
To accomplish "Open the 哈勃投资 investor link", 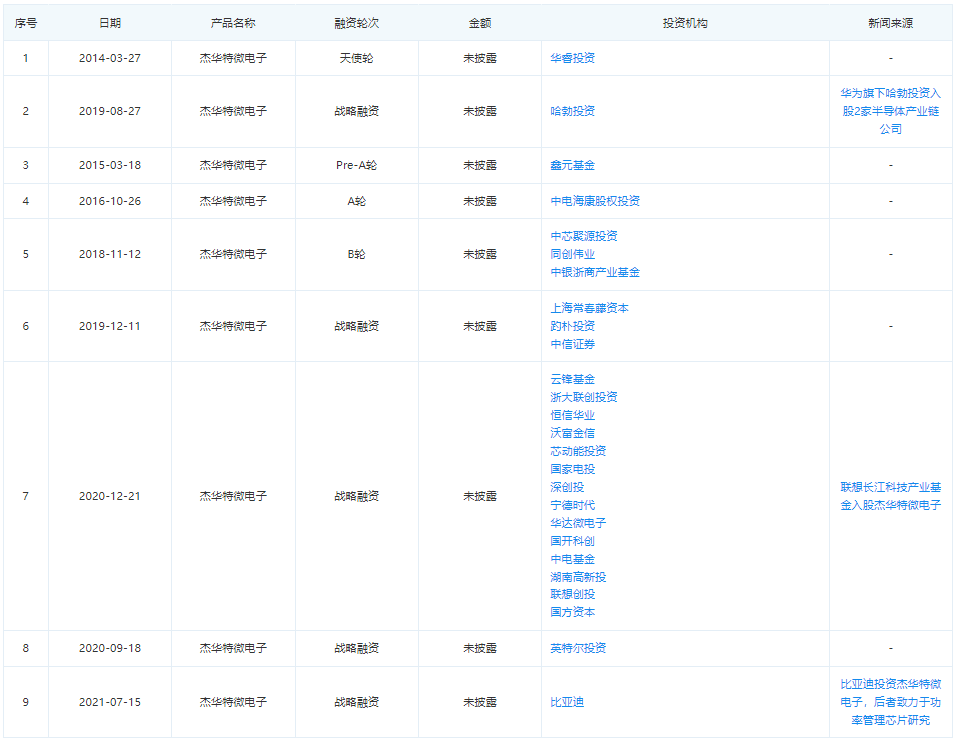I will pos(572,111).
